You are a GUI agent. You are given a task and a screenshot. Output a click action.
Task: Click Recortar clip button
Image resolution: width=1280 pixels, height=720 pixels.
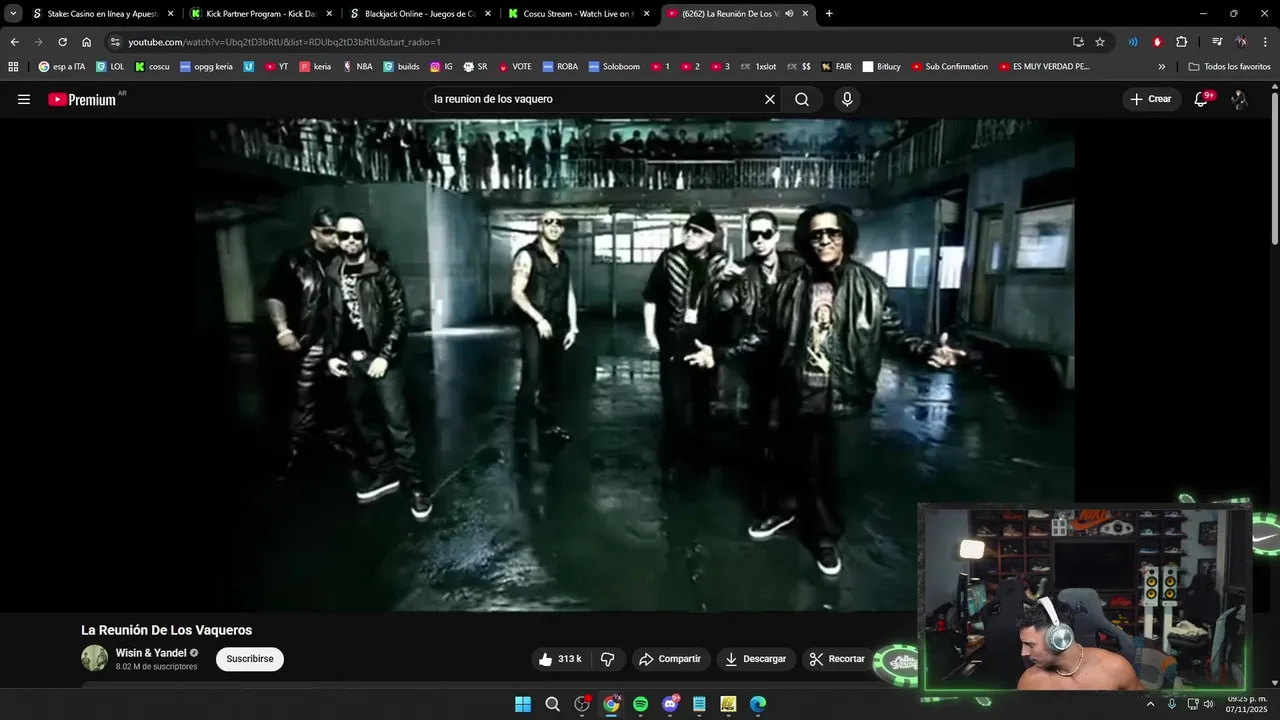(x=837, y=659)
